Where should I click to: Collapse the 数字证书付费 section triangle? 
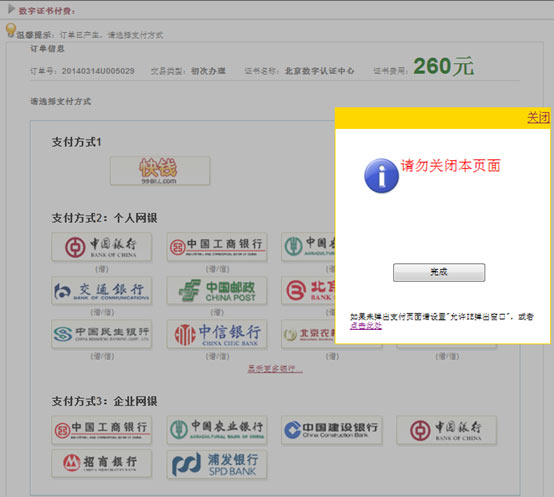11,9
